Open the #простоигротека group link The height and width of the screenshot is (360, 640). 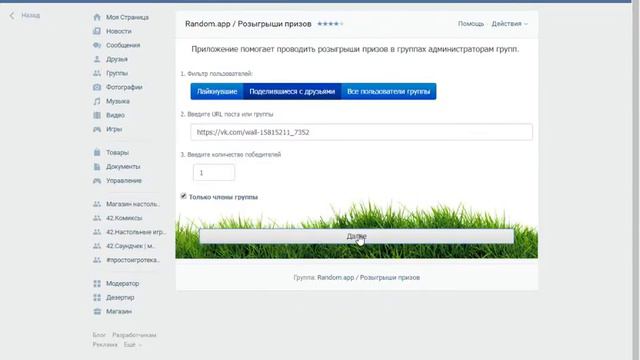133,260
